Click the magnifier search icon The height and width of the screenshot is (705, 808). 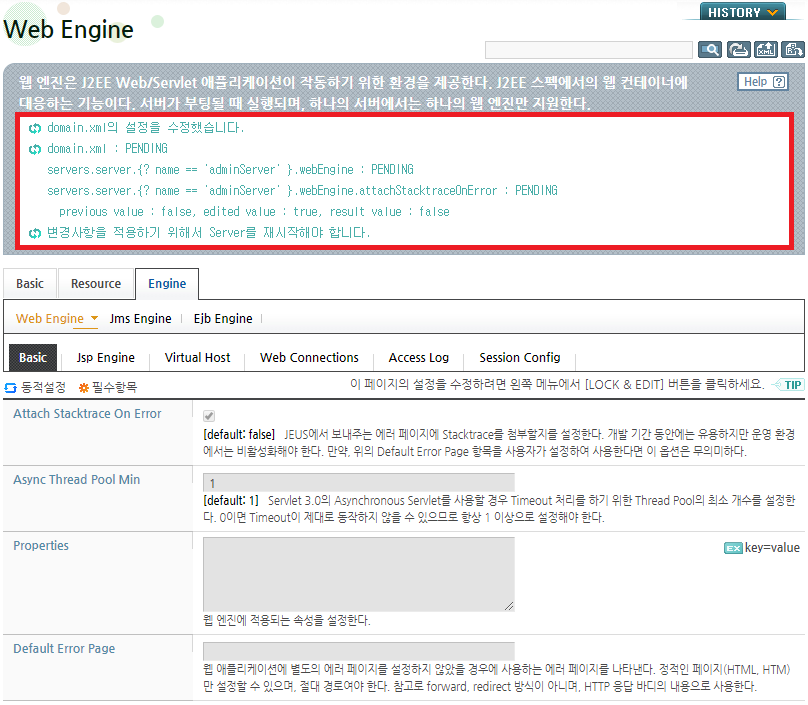(710, 50)
